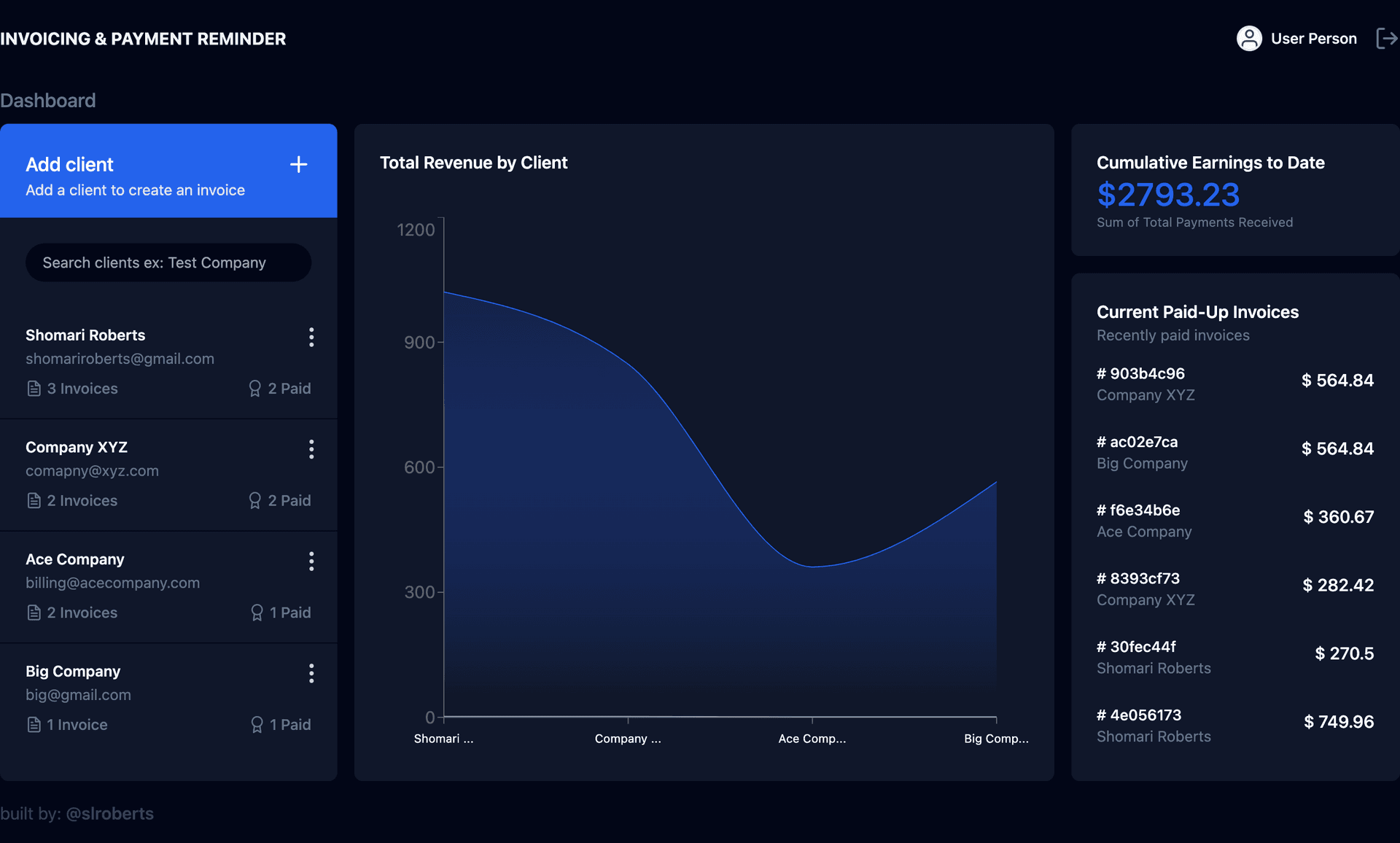Click the document icon beside 3 Invoices
The width and height of the screenshot is (1400, 843).
pyautogui.click(x=34, y=389)
